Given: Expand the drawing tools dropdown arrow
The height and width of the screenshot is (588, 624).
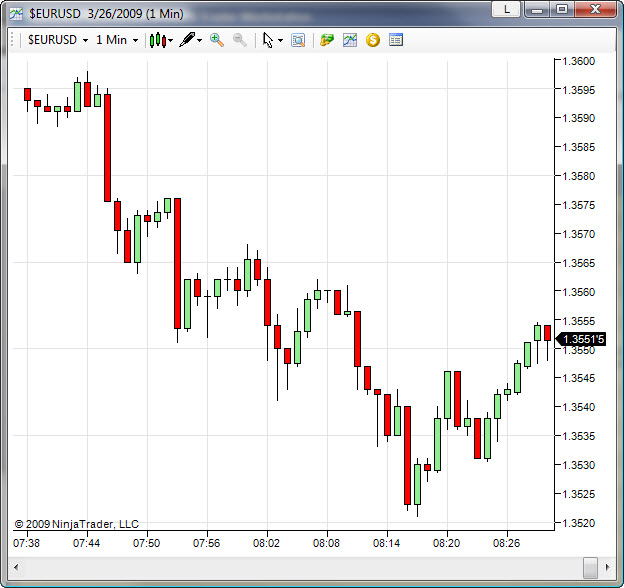Looking at the screenshot, I should tap(200, 40).
